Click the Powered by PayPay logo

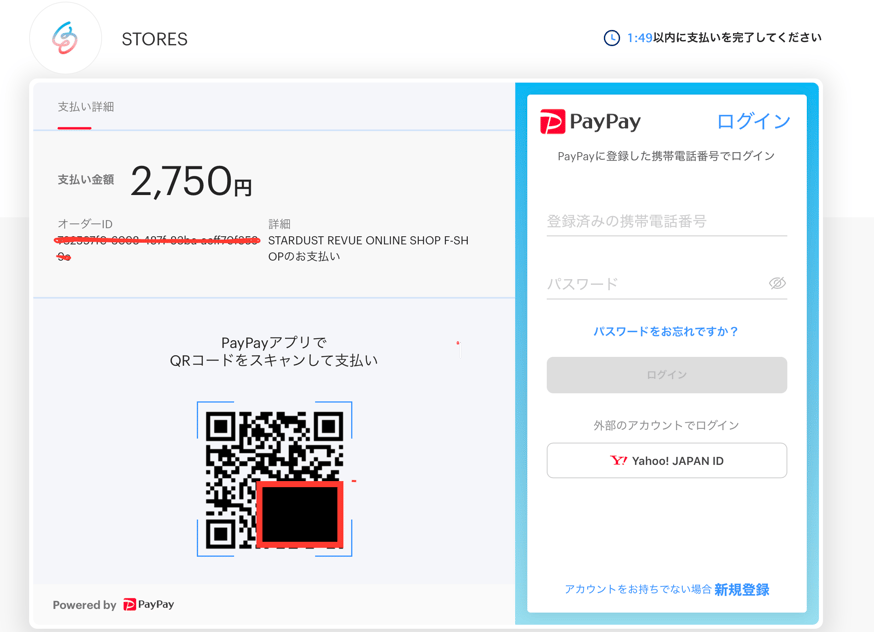148,604
